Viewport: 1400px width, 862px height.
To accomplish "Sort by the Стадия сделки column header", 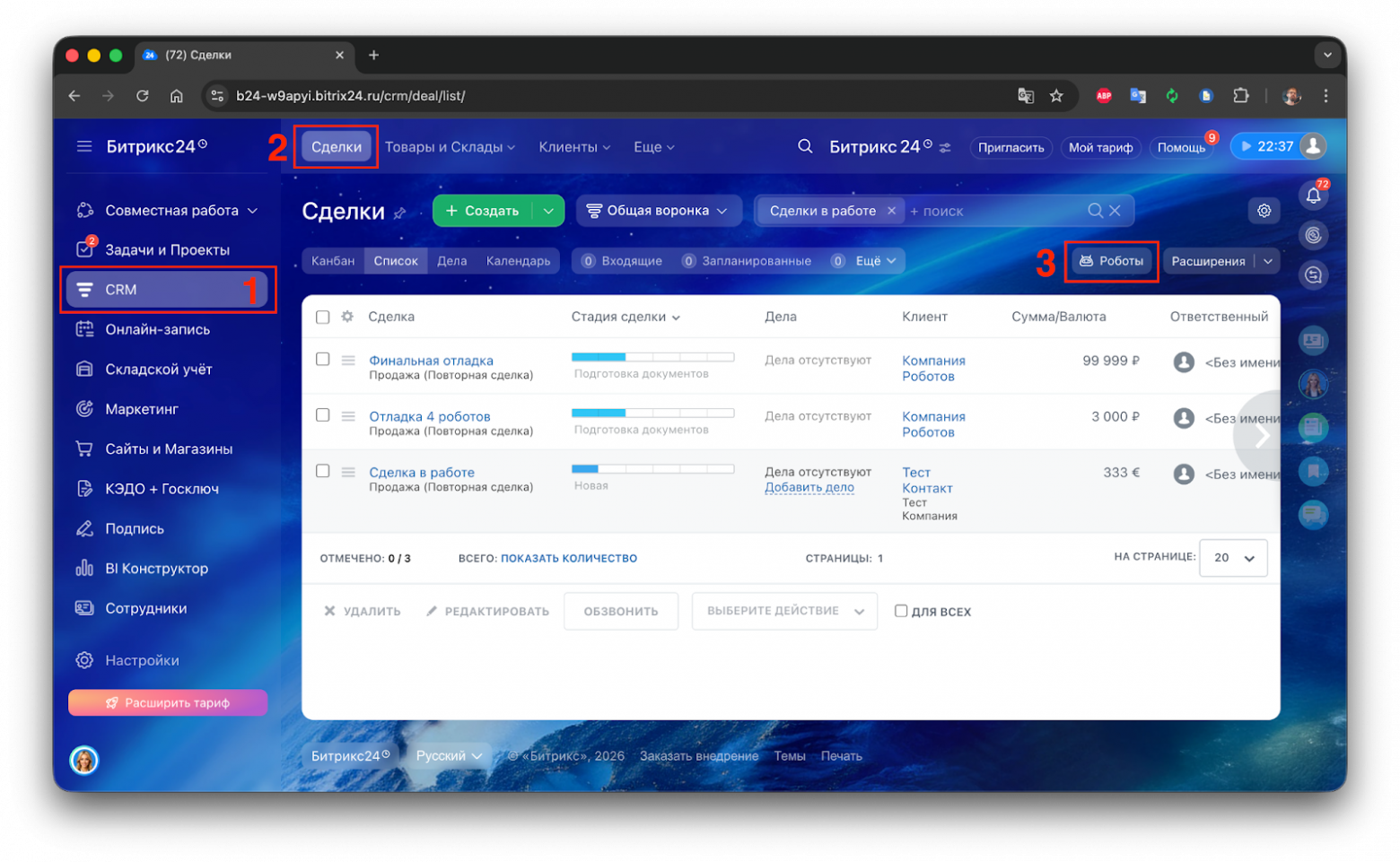I will coord(626,317).
